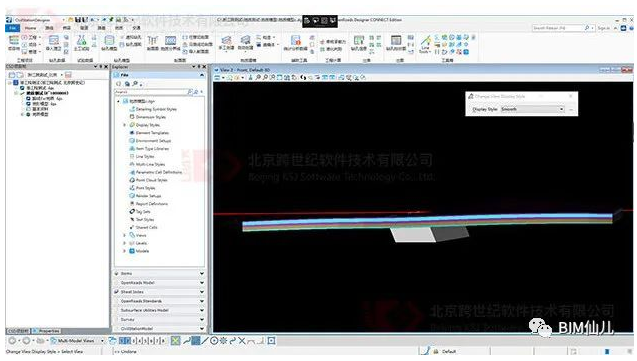
Task: Click Rotate View icon in View 2 toolbar
Action: click(x=288, y=77)
